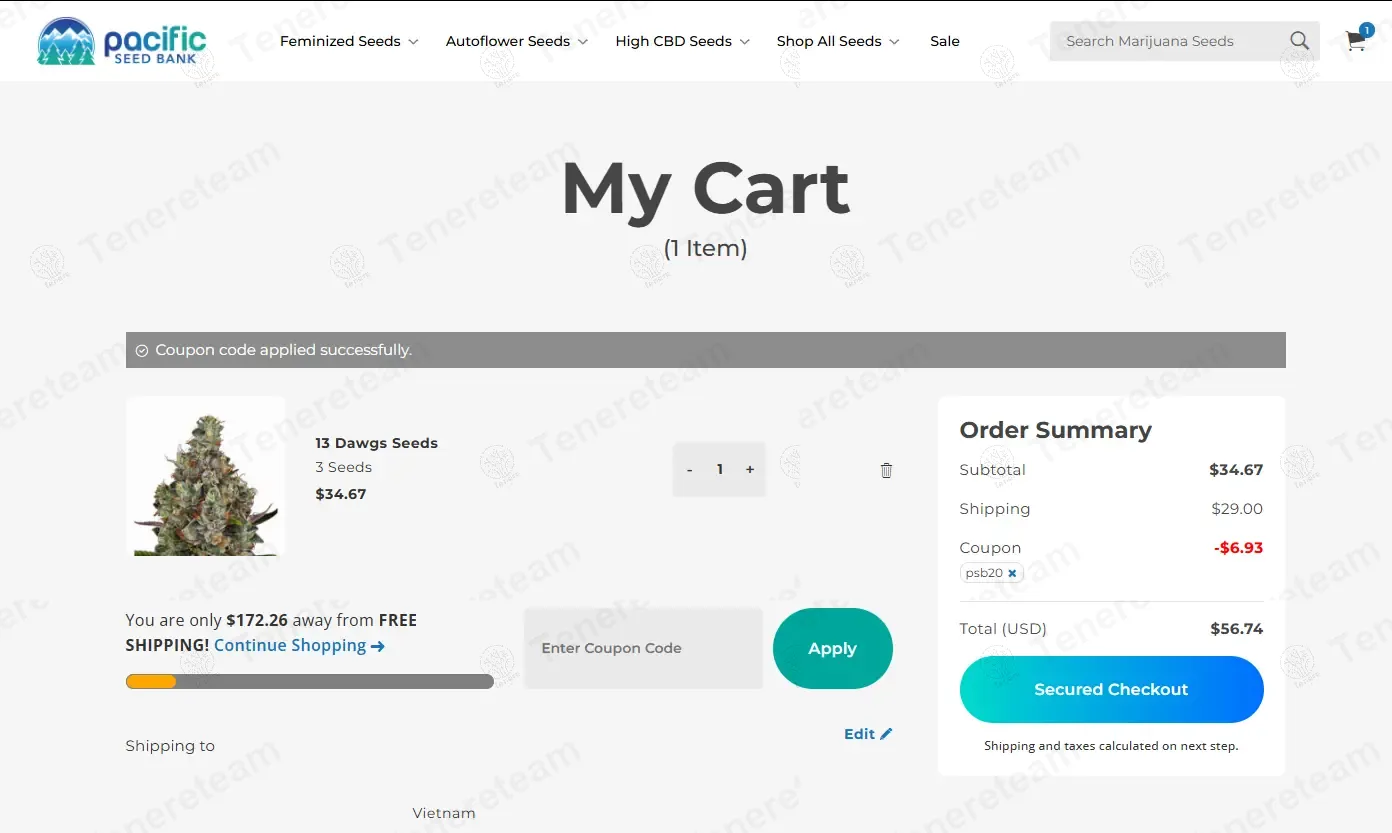
Task: Expand the High CBD Seeds menu
Action: tap(683, 41)
